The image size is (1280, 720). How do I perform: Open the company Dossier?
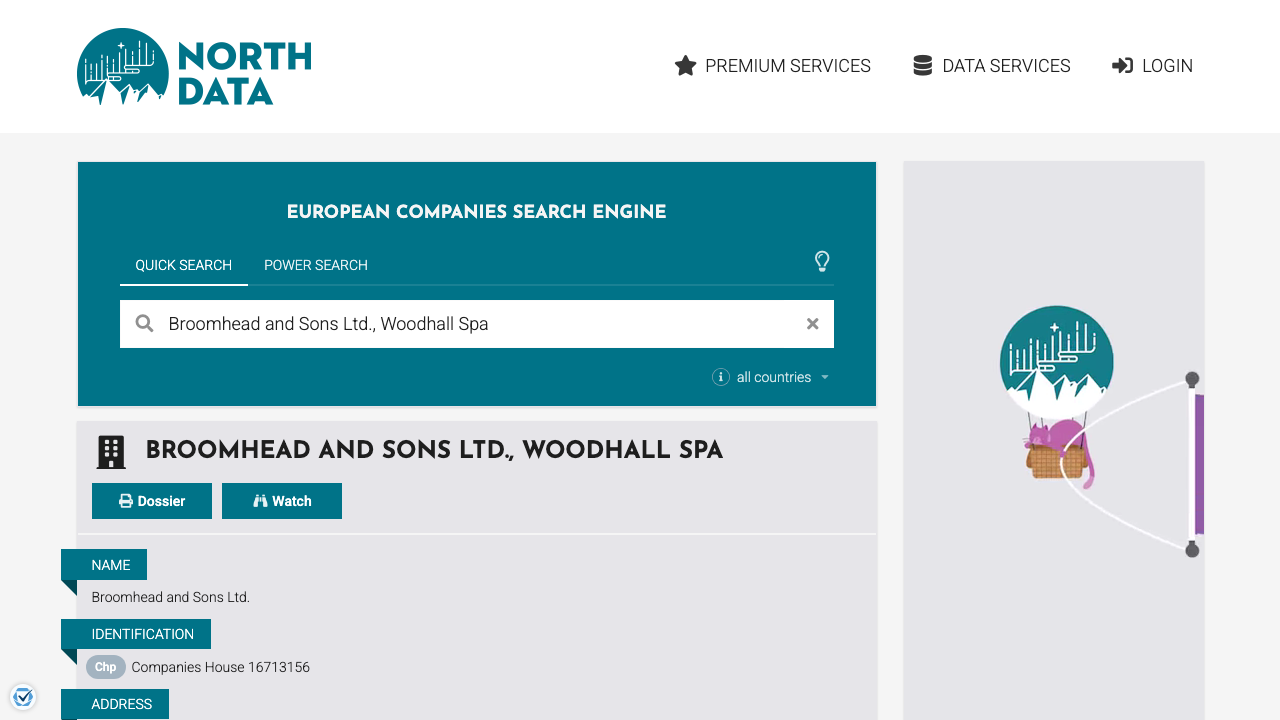[x=151, y=500]
